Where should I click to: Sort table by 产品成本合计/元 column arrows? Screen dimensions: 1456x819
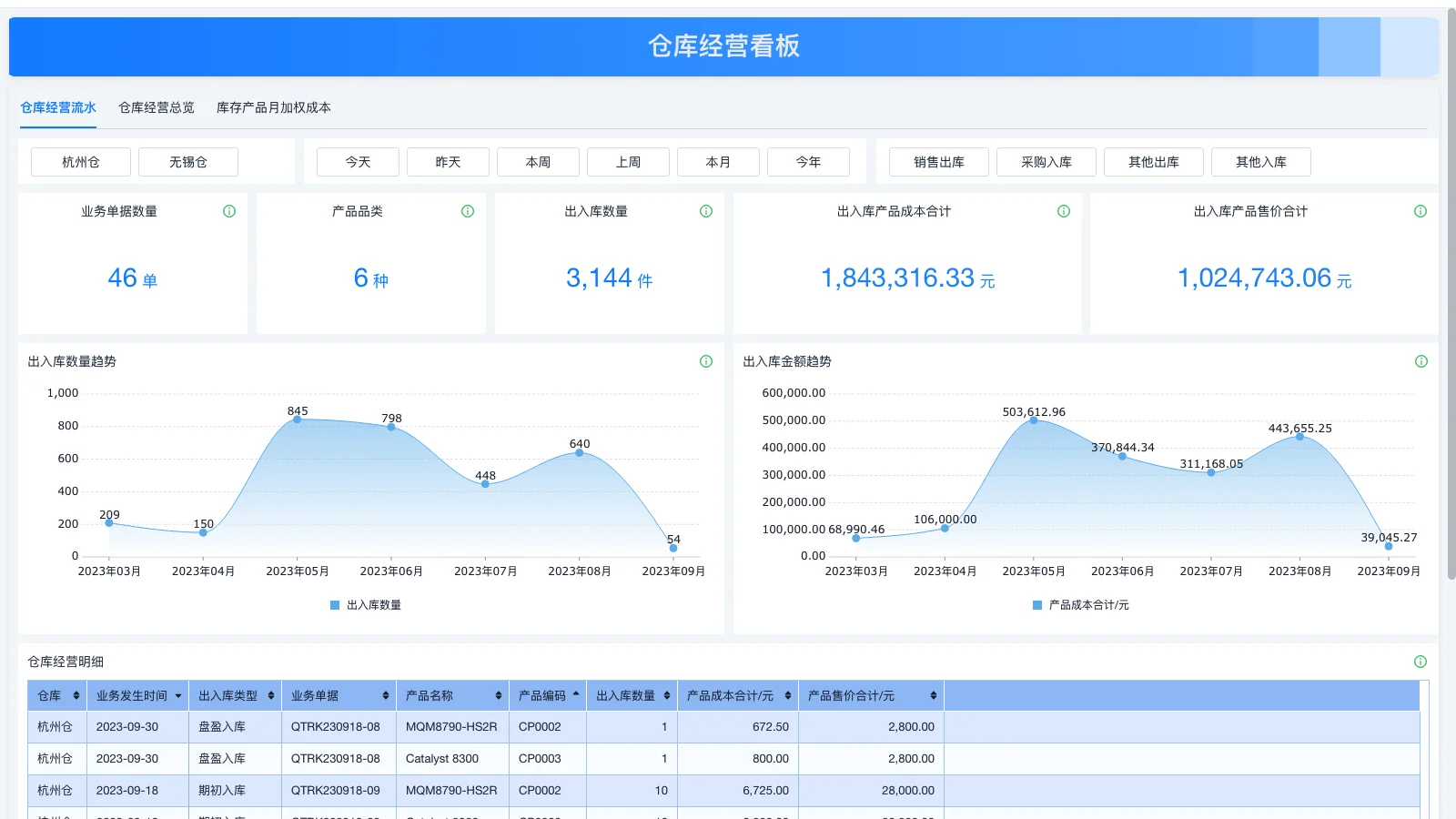788,695
